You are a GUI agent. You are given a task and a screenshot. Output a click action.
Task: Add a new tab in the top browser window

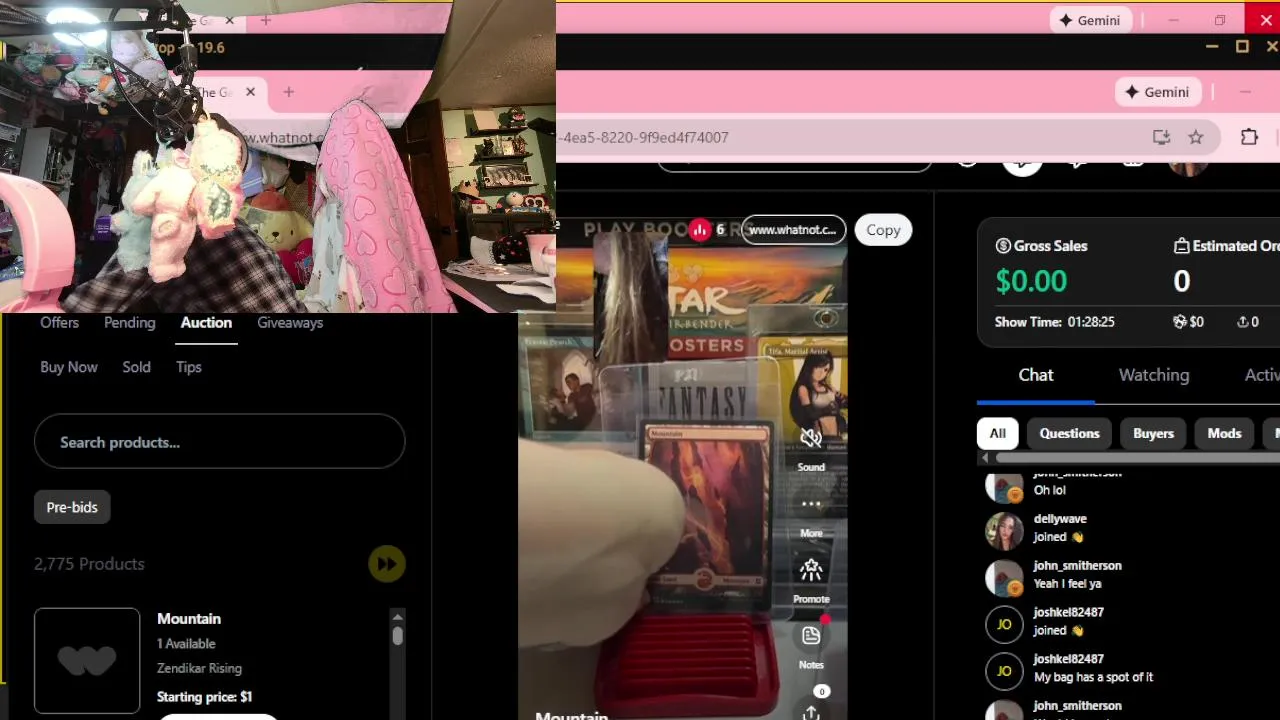[x=265, y=20]
